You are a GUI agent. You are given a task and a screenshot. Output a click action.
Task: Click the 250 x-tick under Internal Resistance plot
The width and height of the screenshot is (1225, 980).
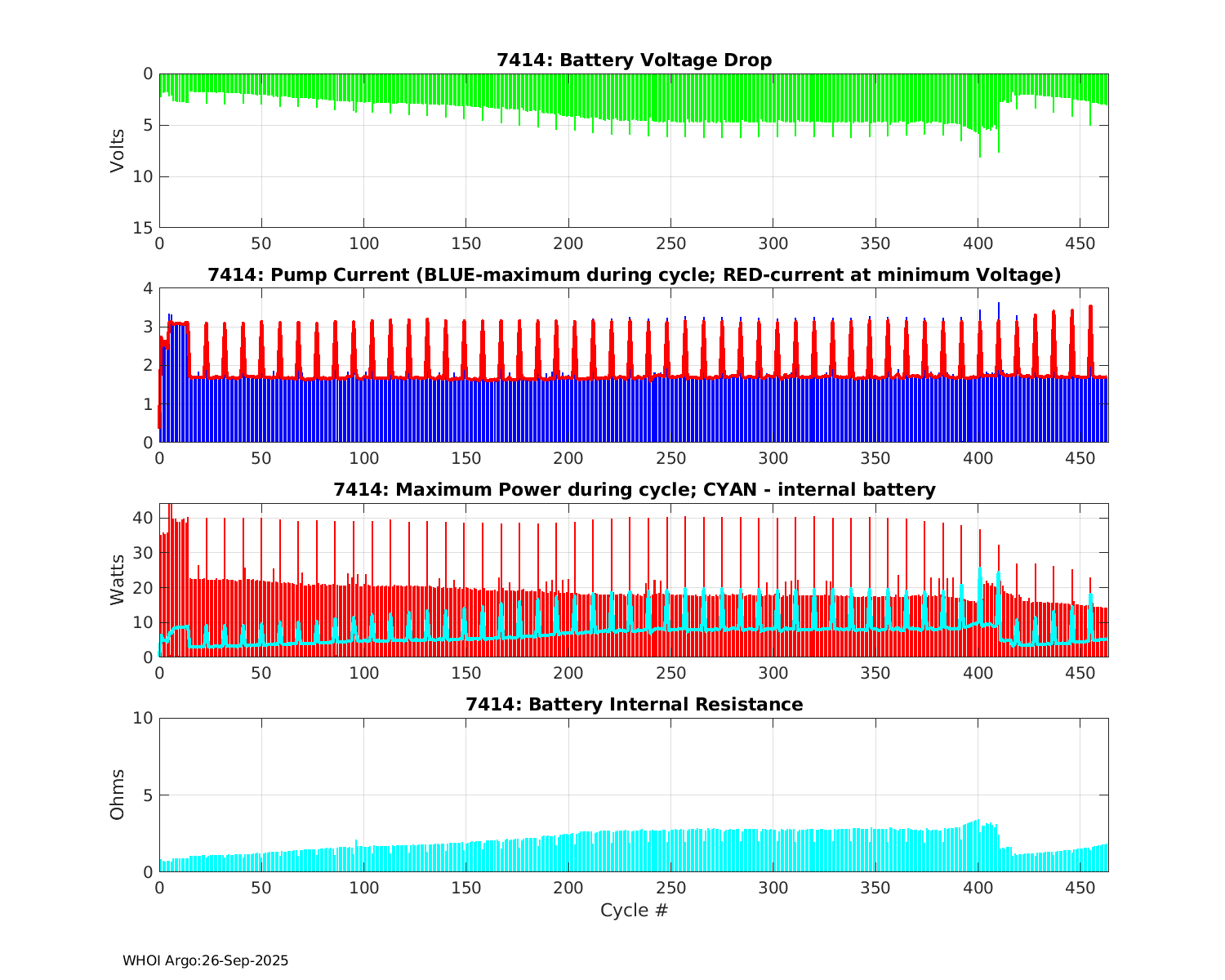(x=670, y=888)
